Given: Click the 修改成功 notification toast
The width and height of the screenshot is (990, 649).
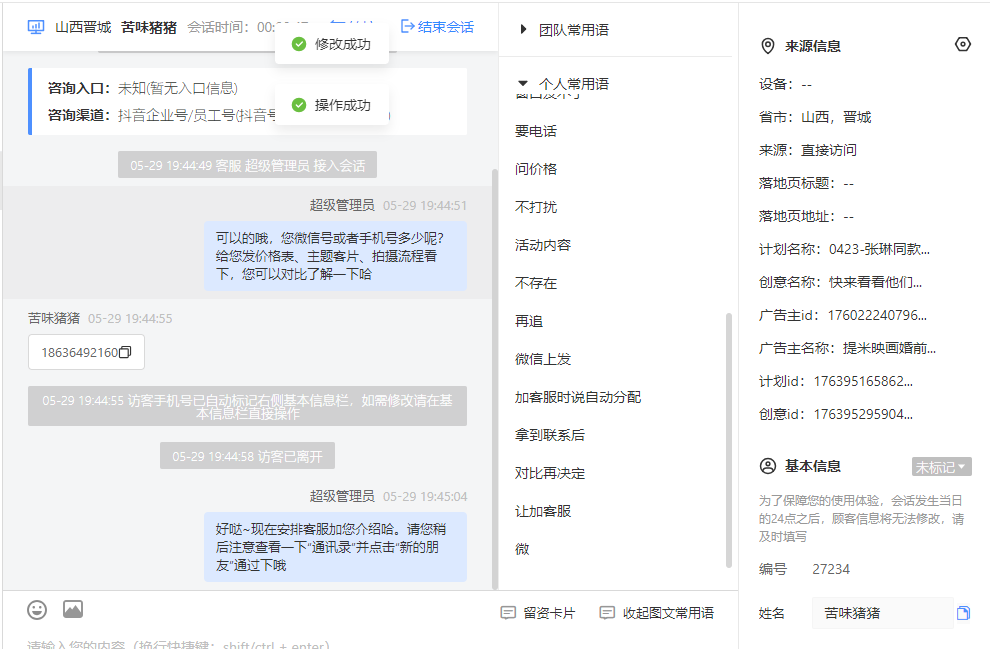Looking at the screenshot, I should point(332,44).
